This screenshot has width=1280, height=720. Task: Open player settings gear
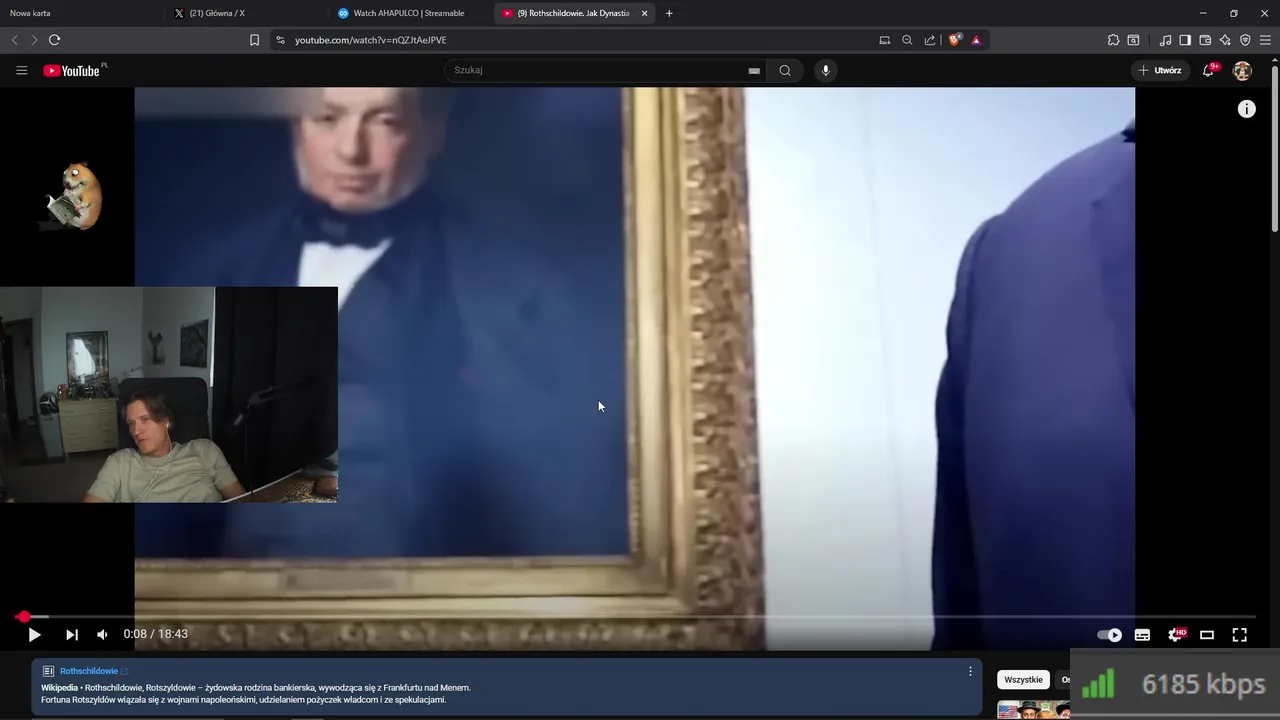point(1176,635)
